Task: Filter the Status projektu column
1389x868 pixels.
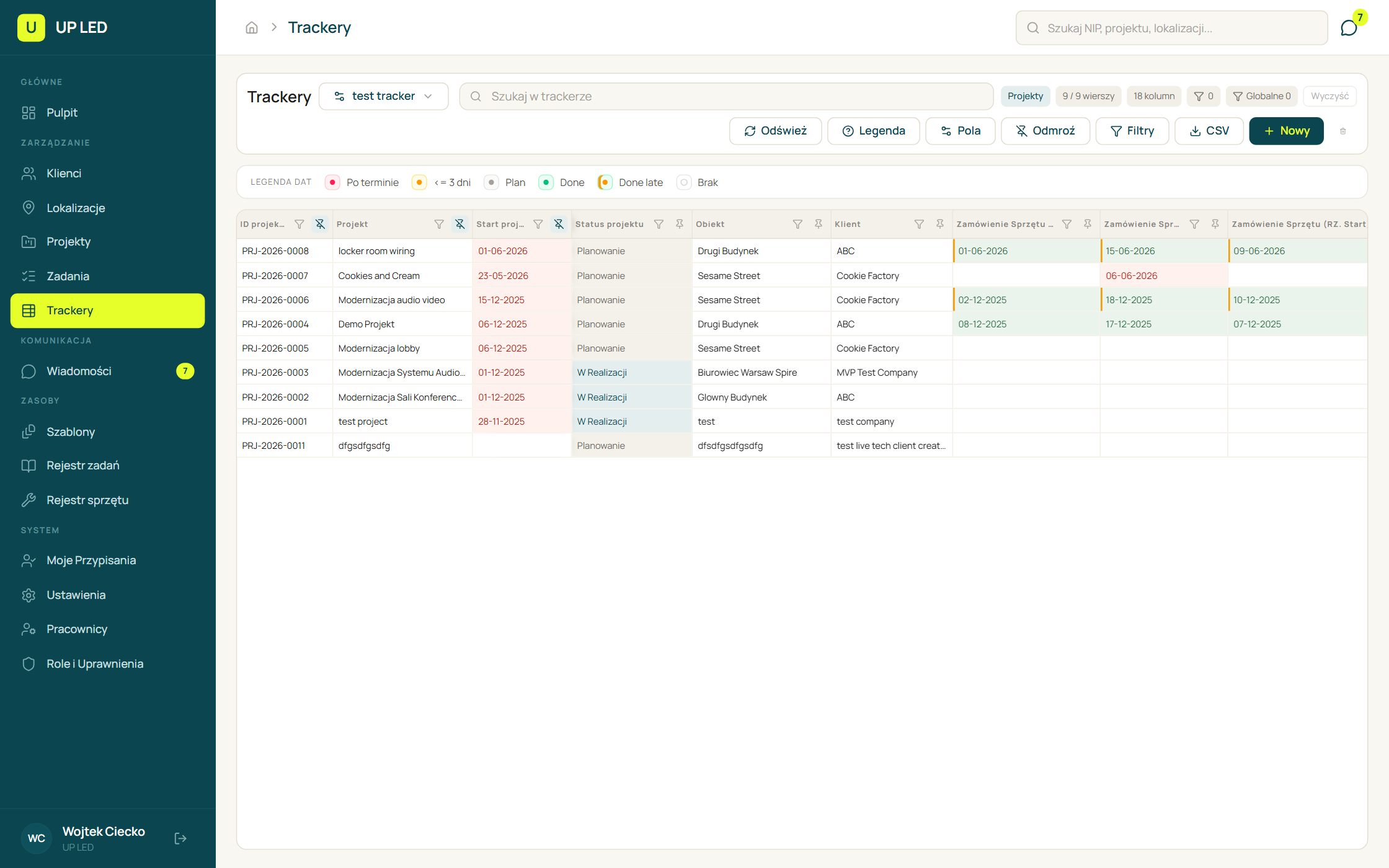Action: click(659, 224)
